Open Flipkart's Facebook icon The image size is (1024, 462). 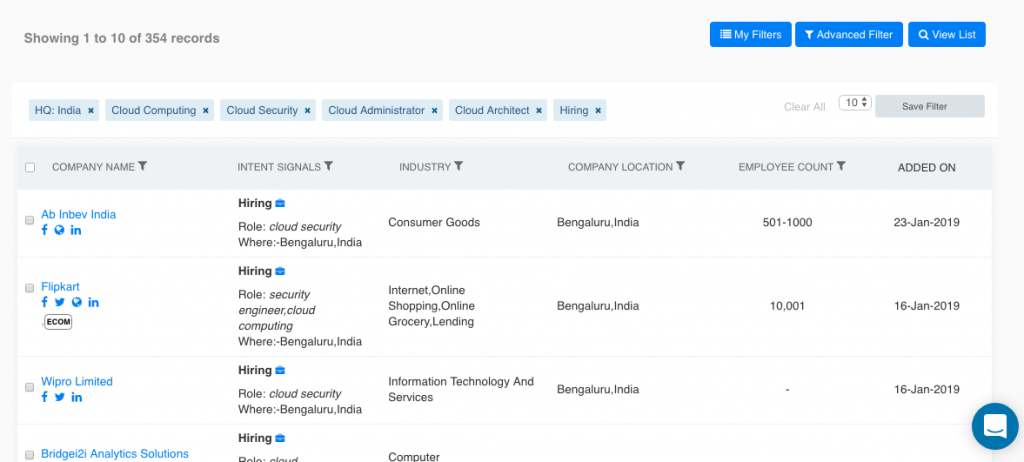pos(44,302)
